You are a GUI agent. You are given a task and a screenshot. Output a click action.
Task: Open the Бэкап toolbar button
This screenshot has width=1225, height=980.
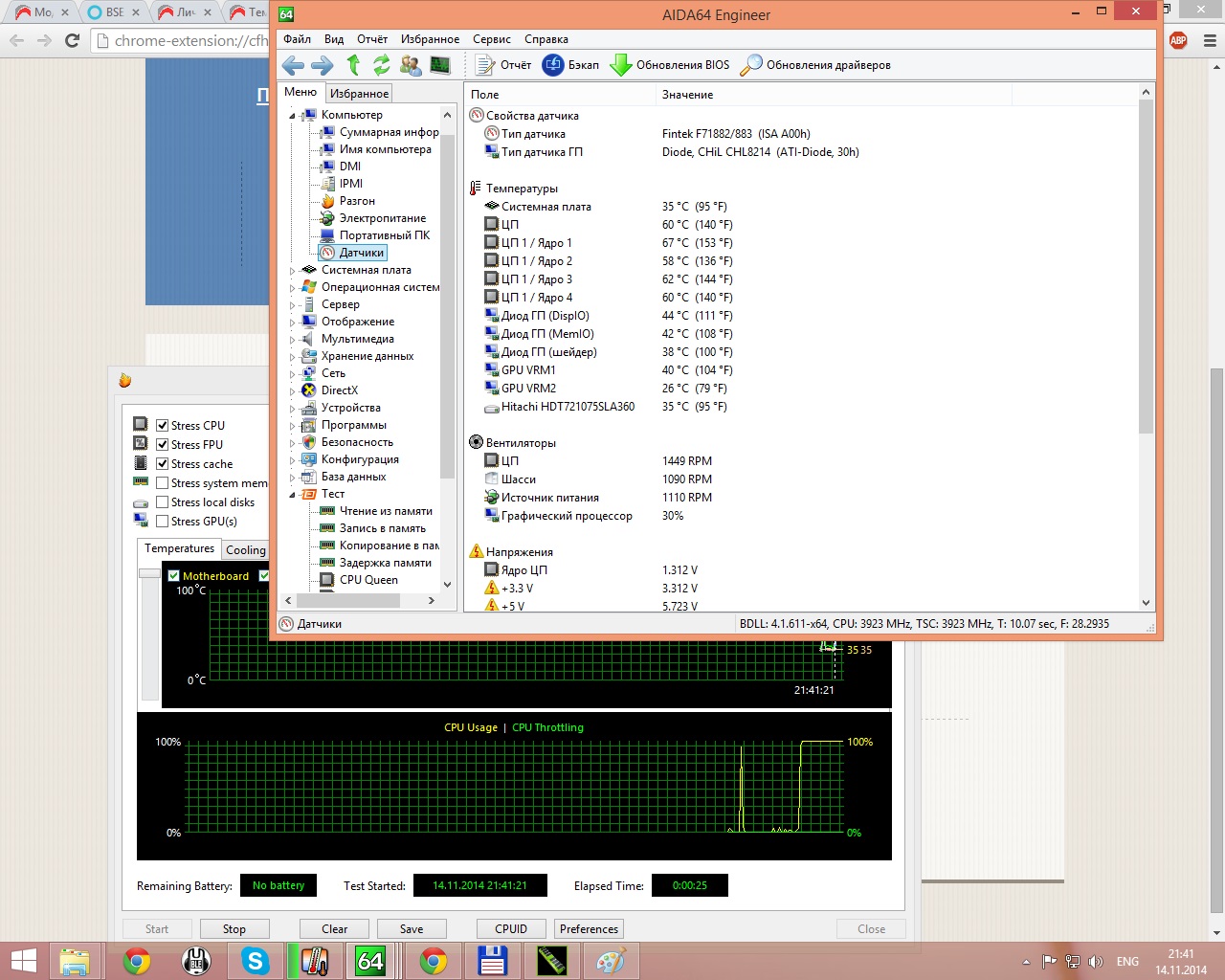[x=570, y=65]
